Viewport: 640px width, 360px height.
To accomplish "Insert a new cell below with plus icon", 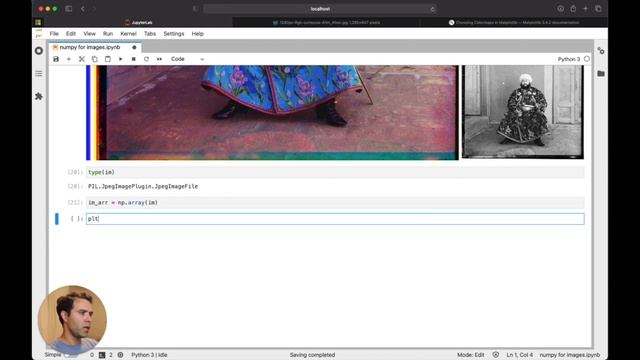I will [69, 59].
